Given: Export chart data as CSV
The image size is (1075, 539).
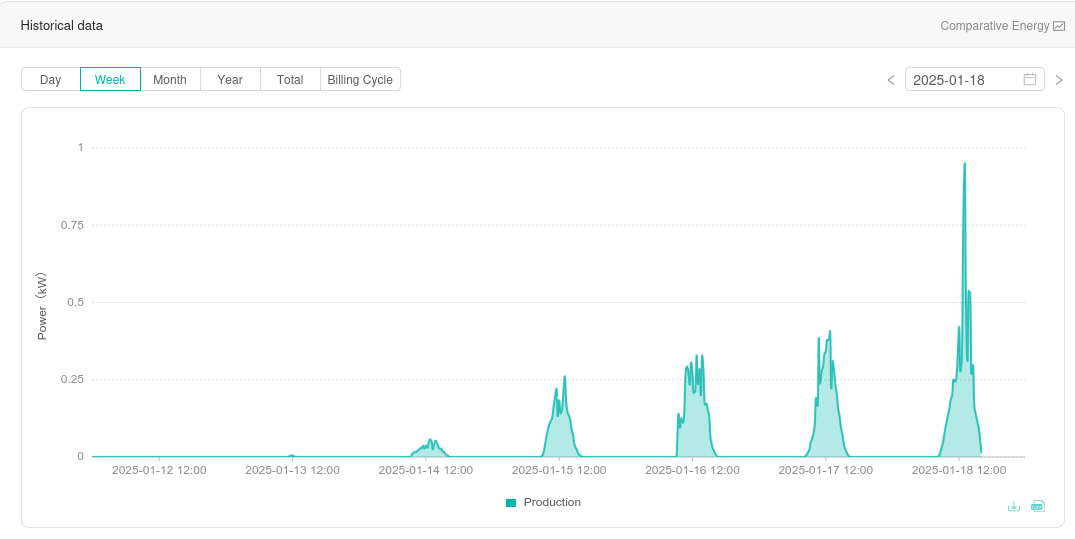Looking at the screenshot, I should [x=1038, y=506].
